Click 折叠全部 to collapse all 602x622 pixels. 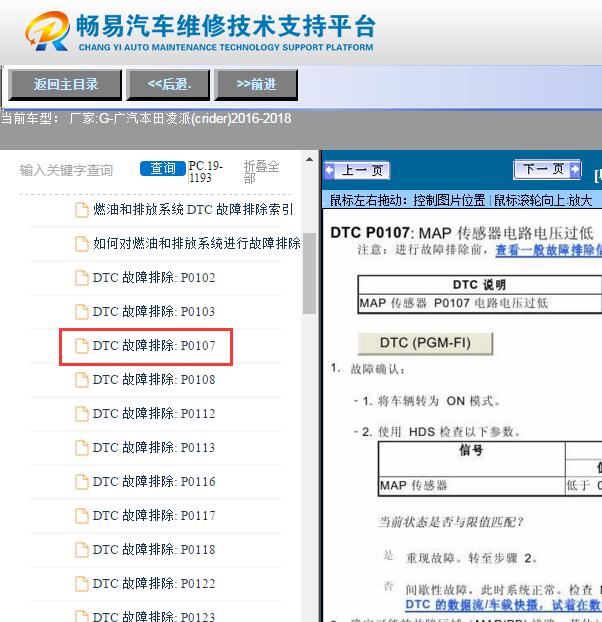(261, 172)
